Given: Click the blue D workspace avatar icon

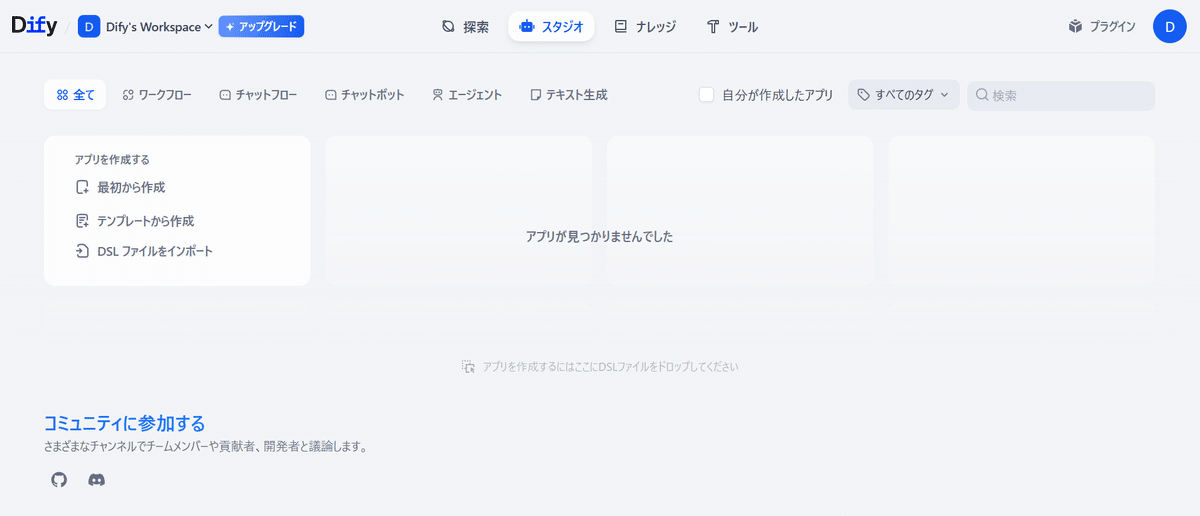Looking at the screenshot, I should click(89, 27).
